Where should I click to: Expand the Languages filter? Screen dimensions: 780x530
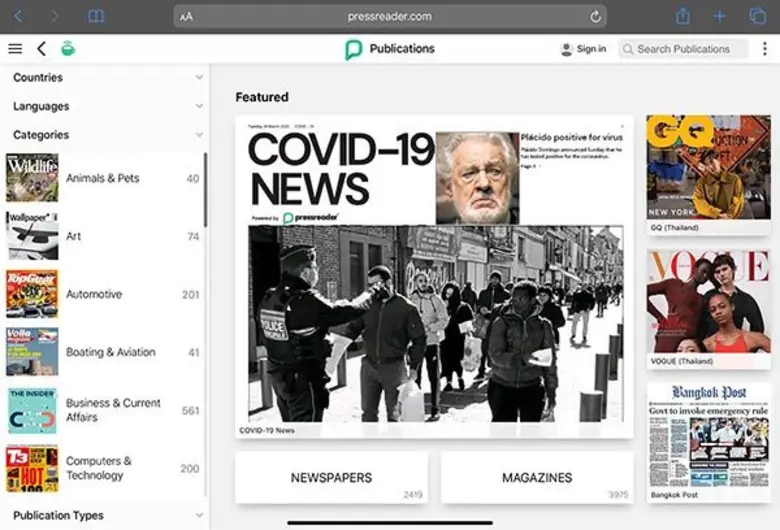pyautogui.click(x=105, y=106)
